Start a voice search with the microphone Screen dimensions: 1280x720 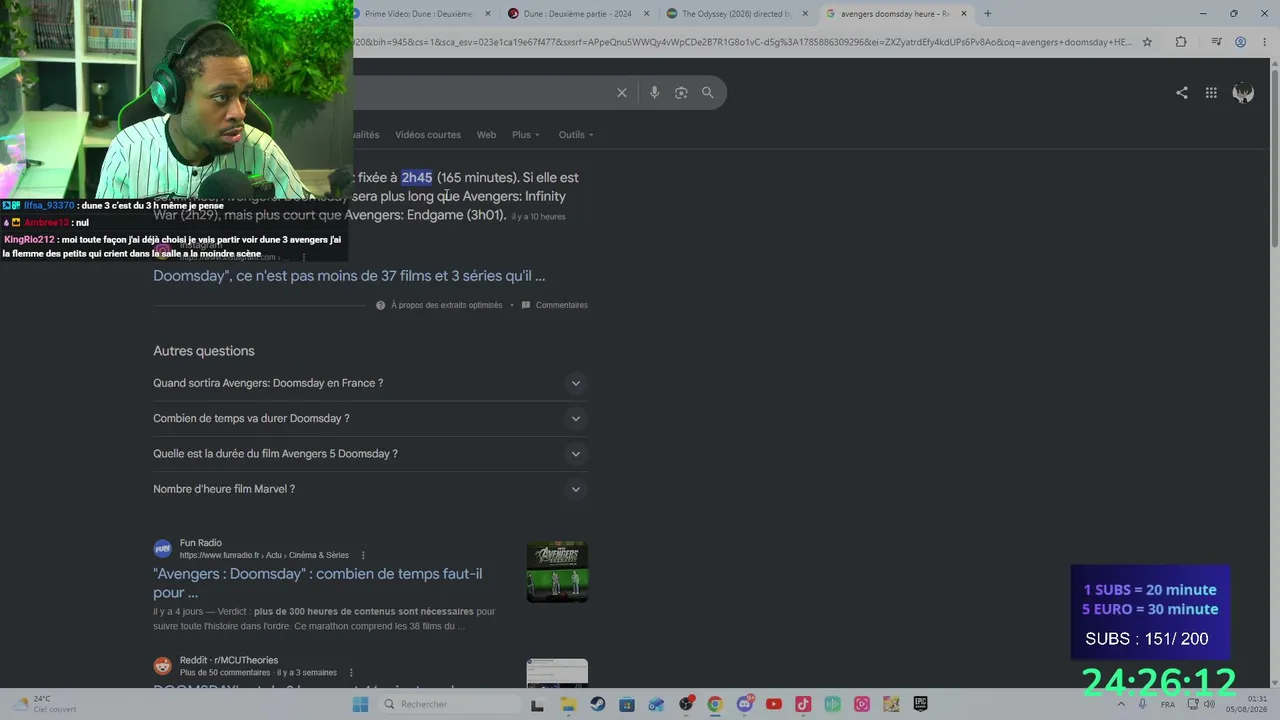(654, 93)
